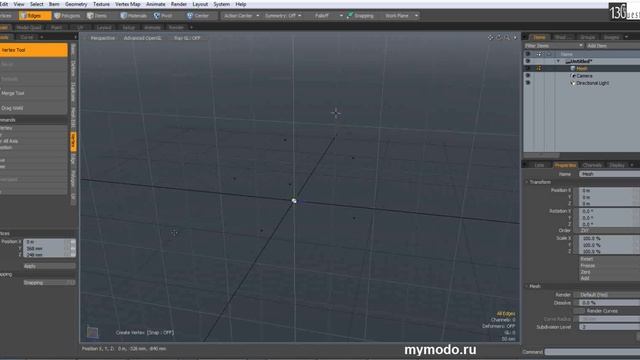The image size is (640, 360).
Task: Collapse the Mesh properties section
Action: [527, 286]
